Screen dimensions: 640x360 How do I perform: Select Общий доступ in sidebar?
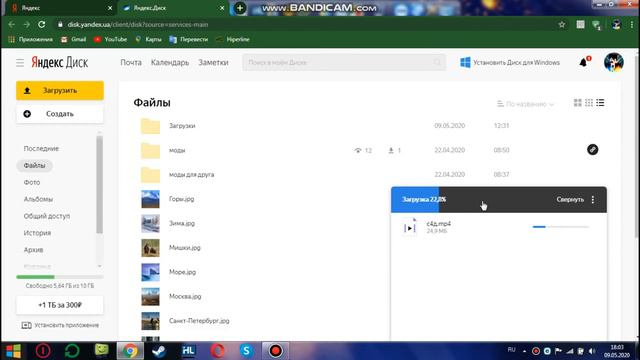(47, 216)
